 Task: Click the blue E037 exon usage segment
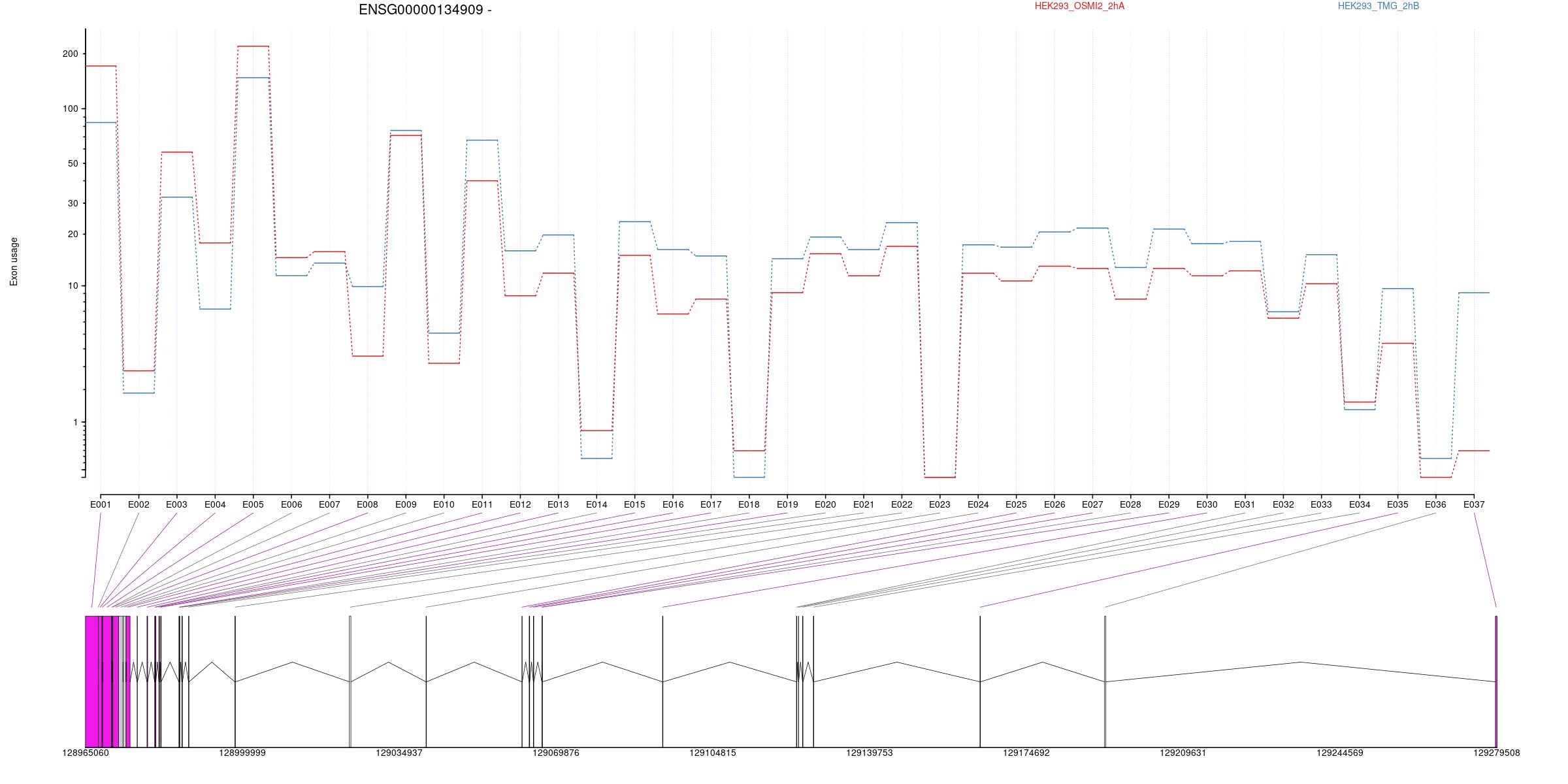tap(1474, 293)
